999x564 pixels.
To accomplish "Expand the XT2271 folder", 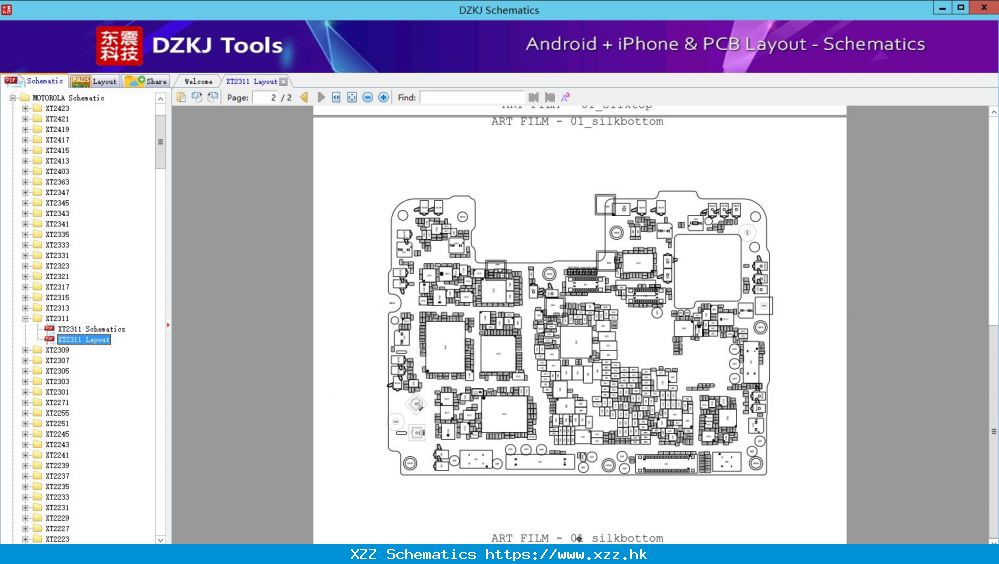I will coord(25,403).
